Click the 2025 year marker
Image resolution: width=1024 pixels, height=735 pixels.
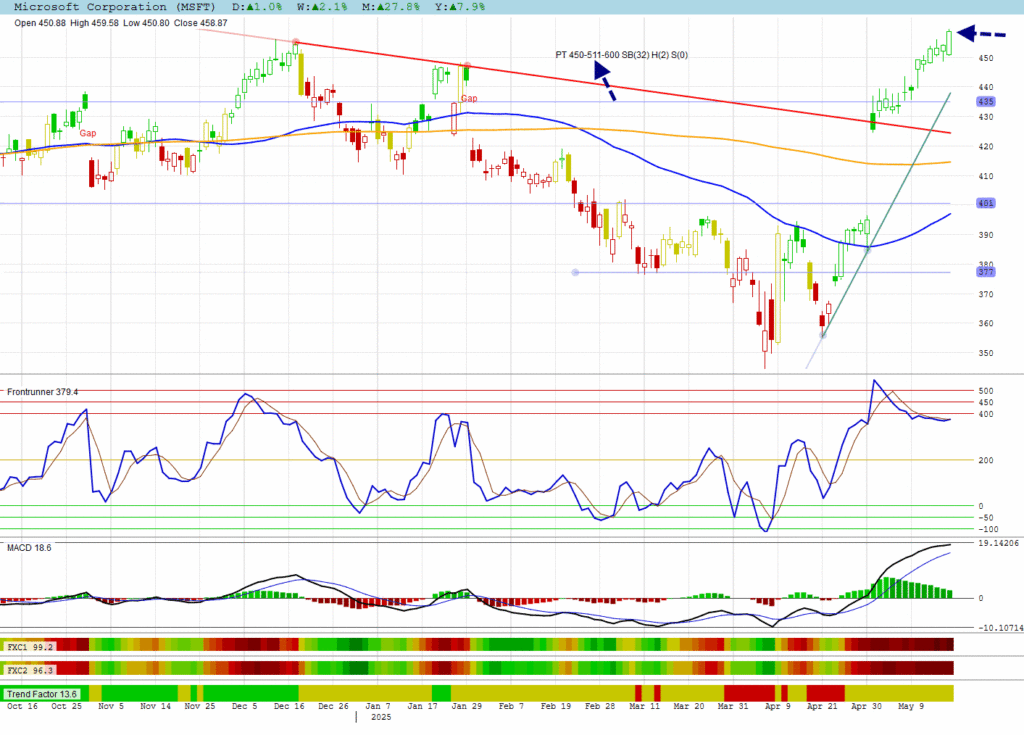click(381, 717)
